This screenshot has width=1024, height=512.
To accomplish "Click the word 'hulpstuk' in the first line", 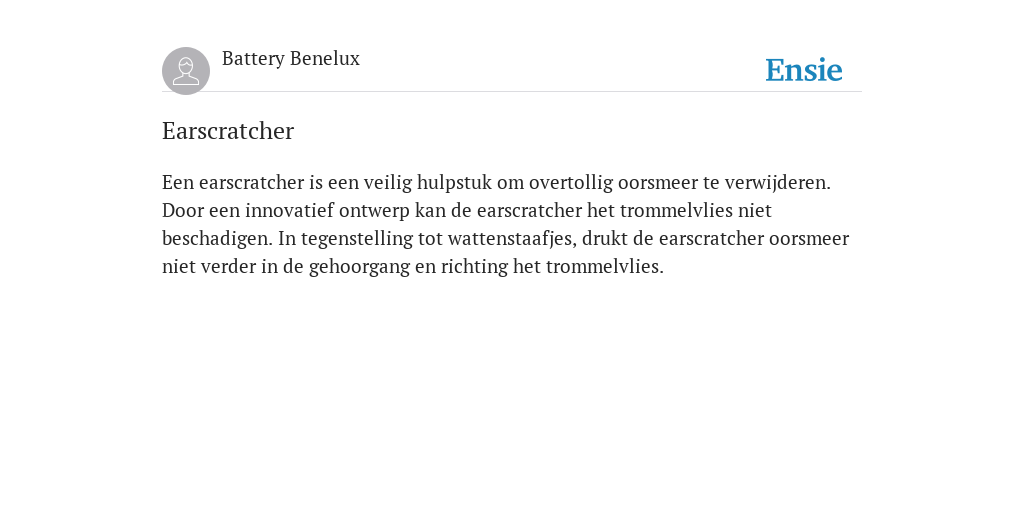I will 454,183.
